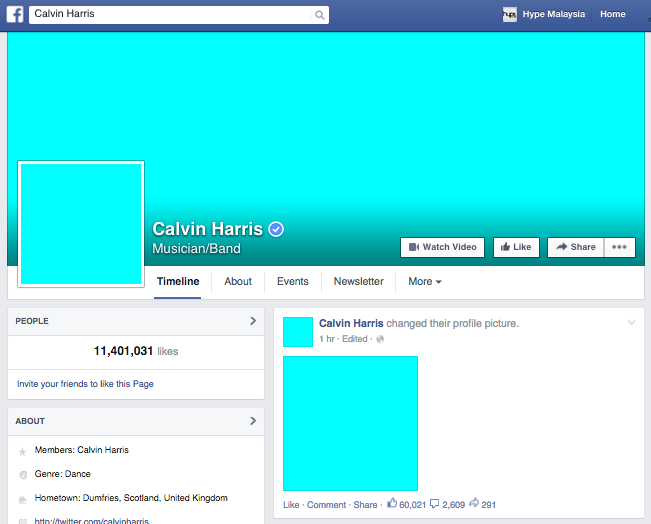Screen dimensions: 651x524
Task: Open the post options dropdown arrow
Action: [x=631, y=323]
